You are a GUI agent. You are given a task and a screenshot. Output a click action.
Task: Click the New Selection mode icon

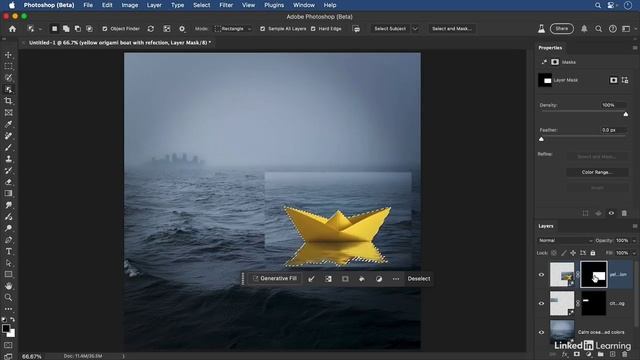pyautogui.click(x=54, y=29)
